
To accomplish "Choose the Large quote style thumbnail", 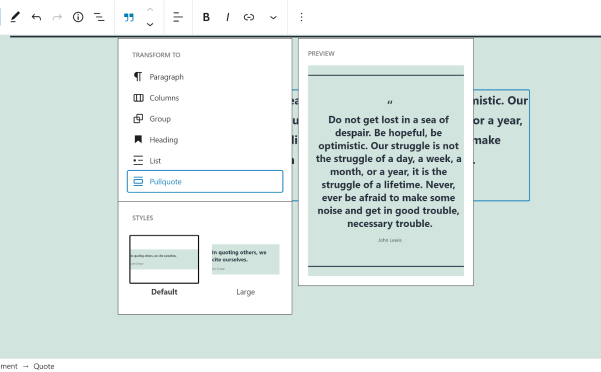I will coord(246,259).
